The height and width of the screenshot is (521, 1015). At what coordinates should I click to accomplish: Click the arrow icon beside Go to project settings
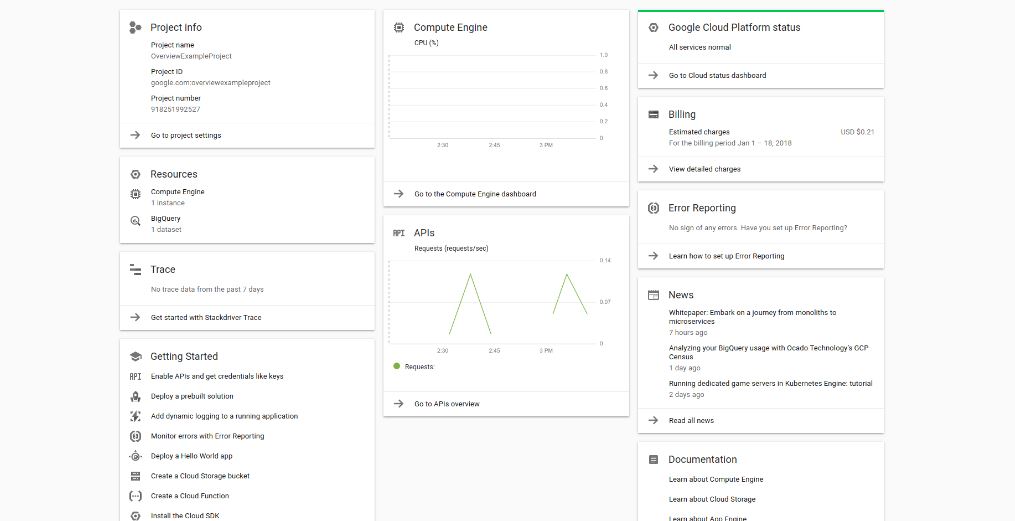tap(135, 135)
